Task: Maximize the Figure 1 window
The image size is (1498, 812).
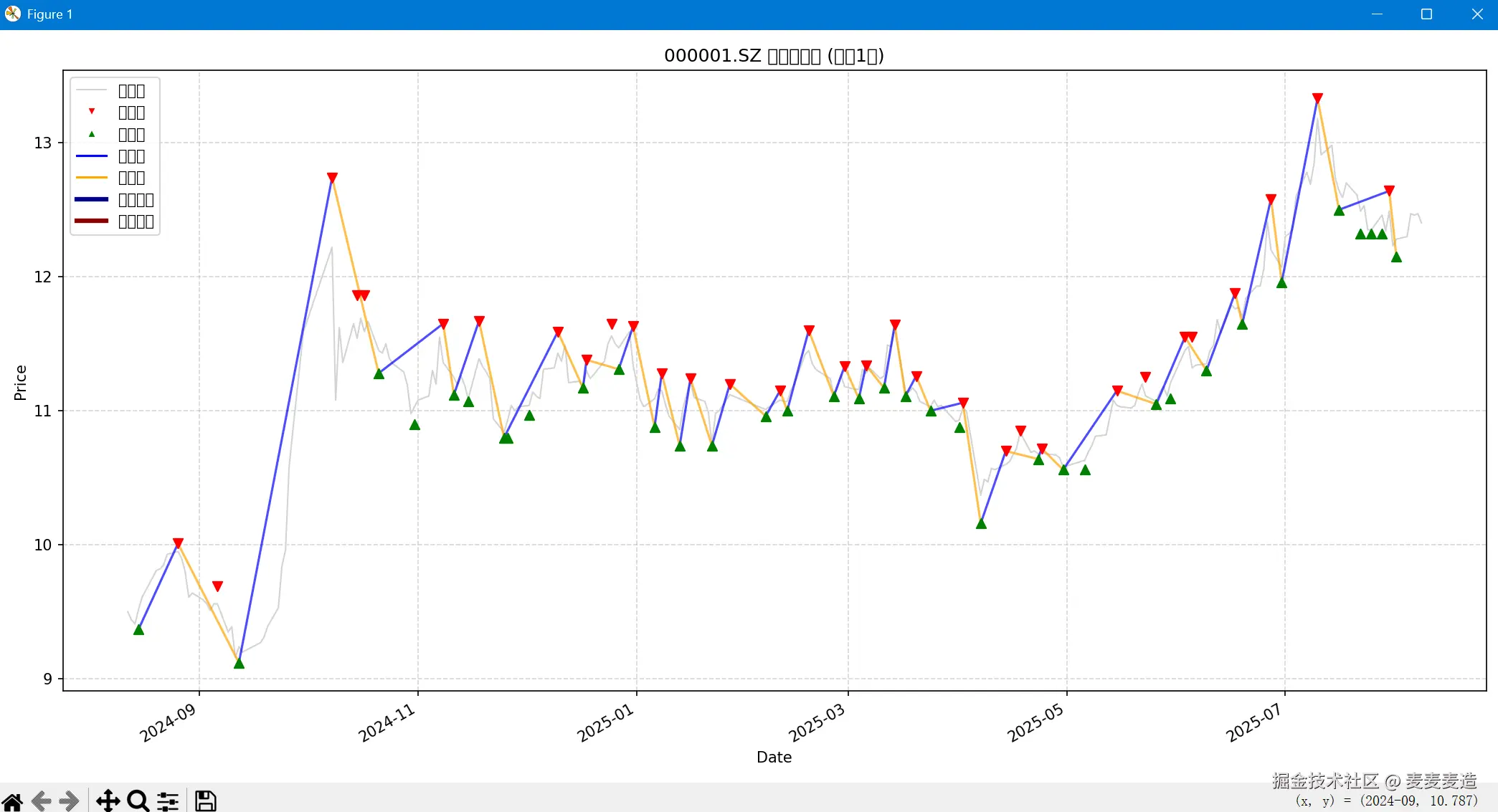Action: (1426, 14)
